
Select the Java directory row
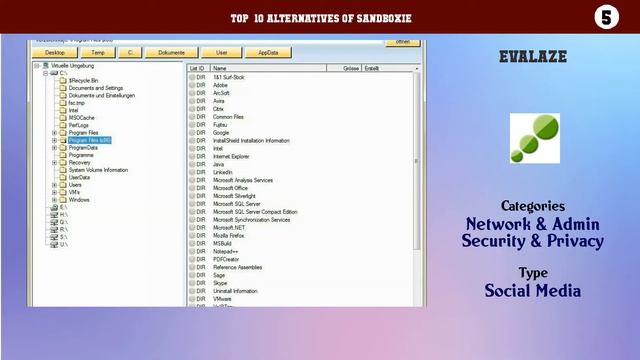(x=300, y=164)
